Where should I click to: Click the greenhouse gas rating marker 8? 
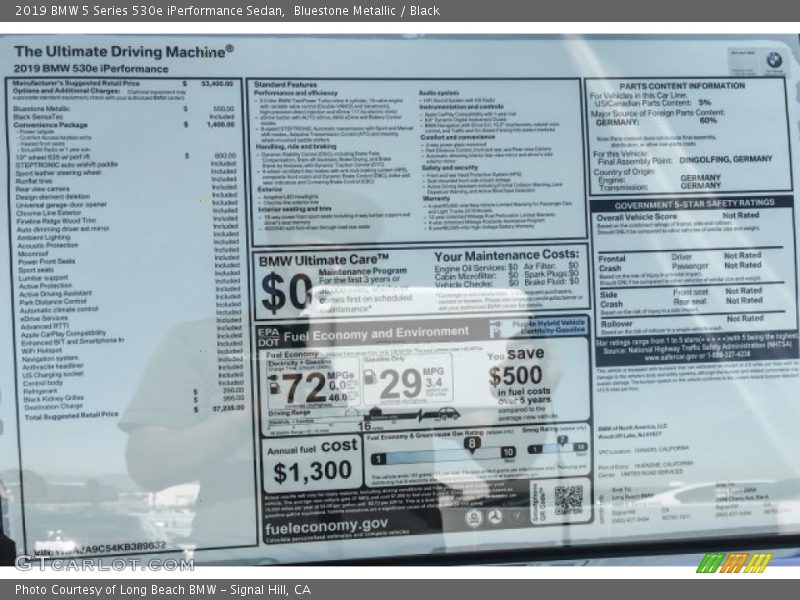tap(472, 444)
